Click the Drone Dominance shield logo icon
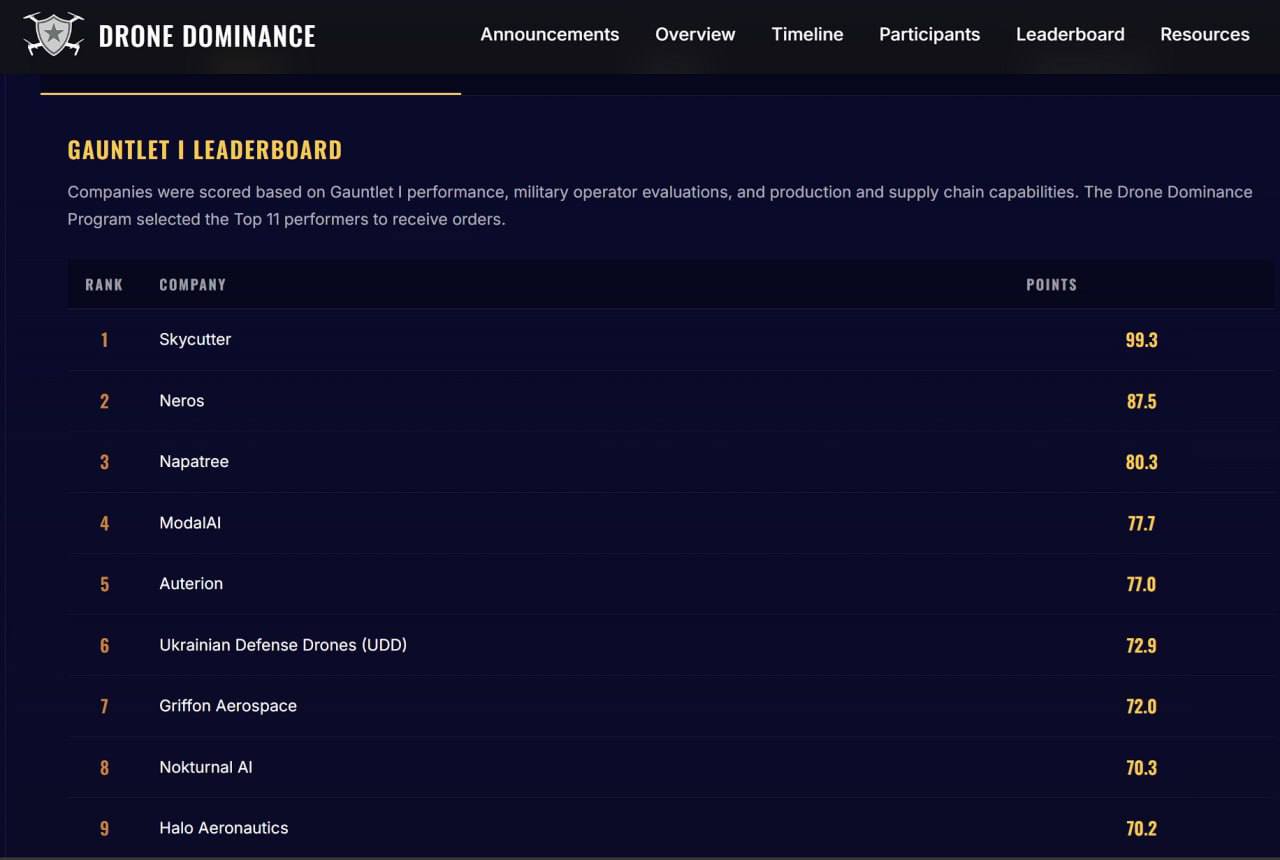The height and width of the screenshot is (860, 1280). [53, 35]
